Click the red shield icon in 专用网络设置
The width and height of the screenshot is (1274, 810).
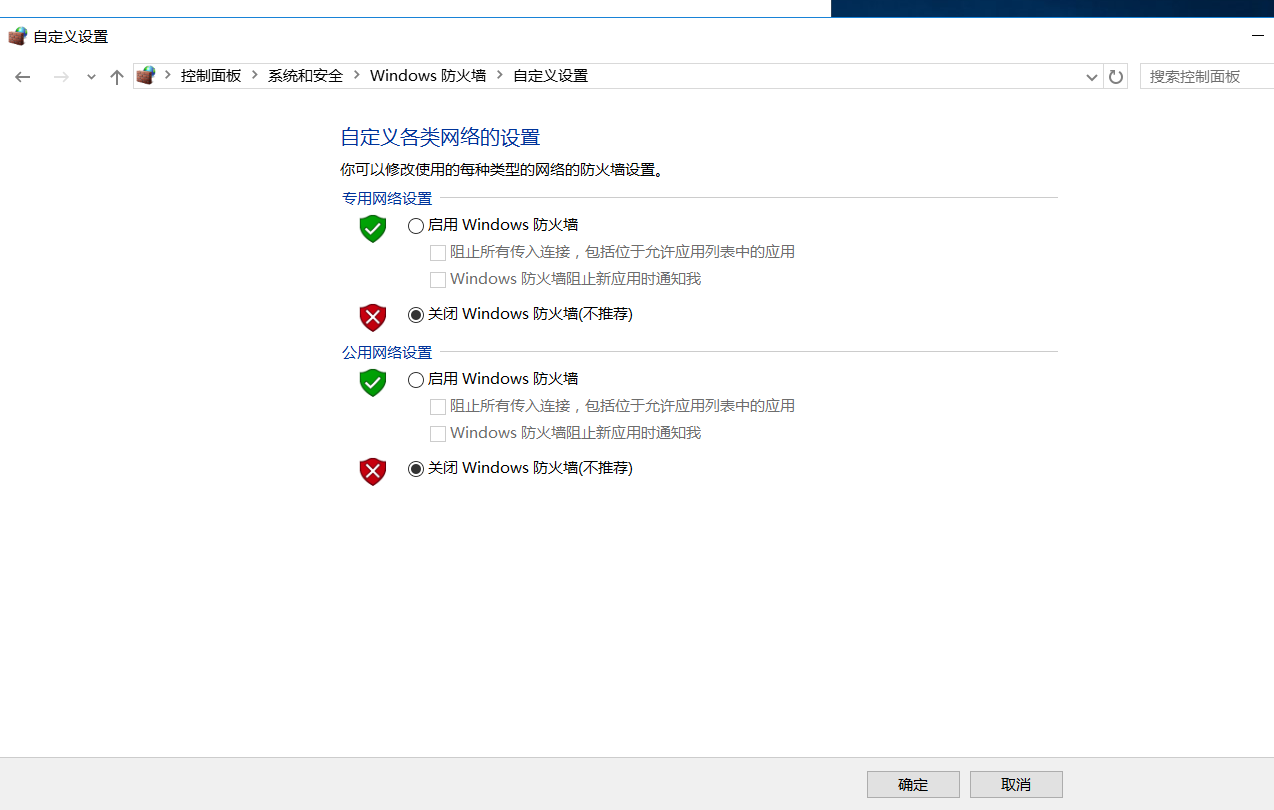tap(373, 317)
